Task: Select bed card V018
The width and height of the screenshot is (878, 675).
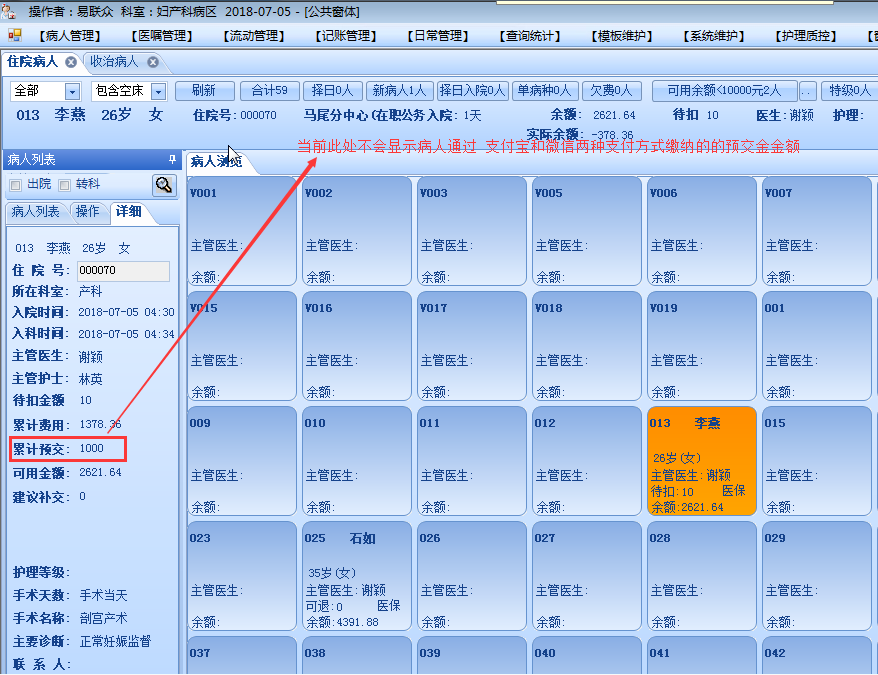Action: point(586,346)
